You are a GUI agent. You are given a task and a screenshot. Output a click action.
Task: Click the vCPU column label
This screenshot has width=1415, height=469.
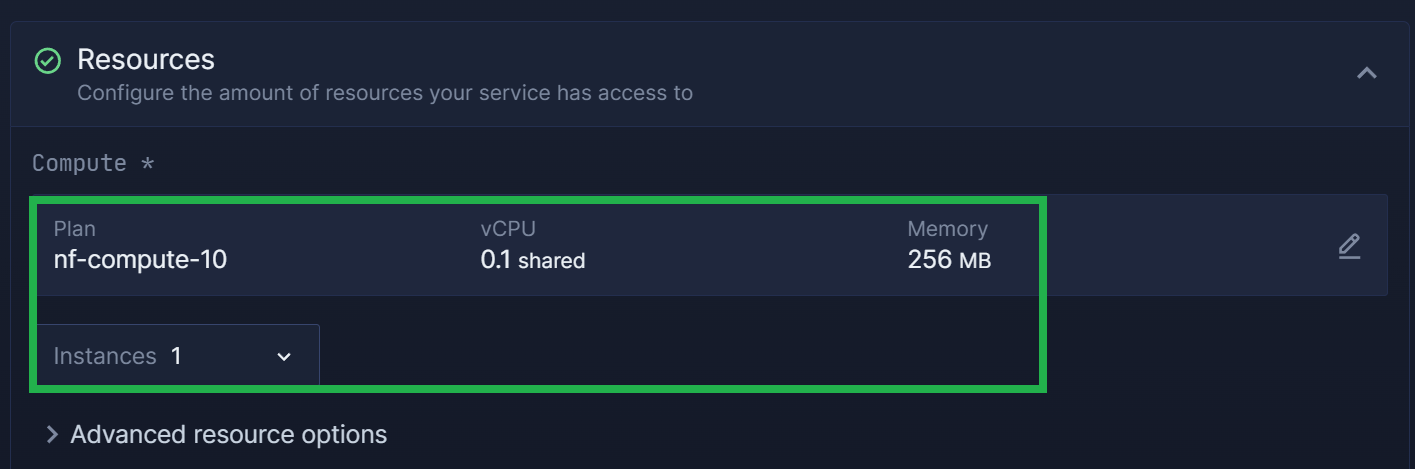click(508, 229)
